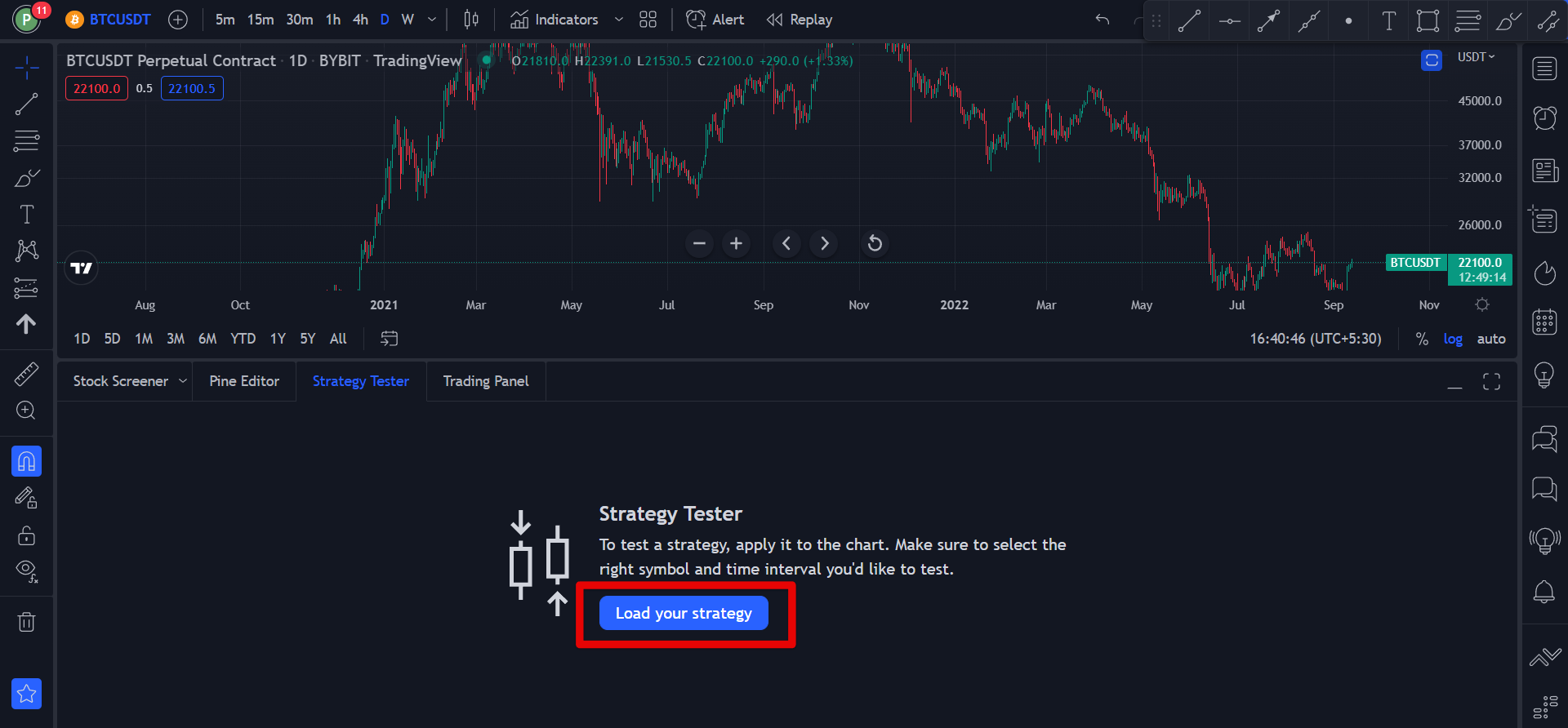Expand the indicator favorites dropdown arrow
Viewport: 1568px width, 728px height.
click(618, 20)
